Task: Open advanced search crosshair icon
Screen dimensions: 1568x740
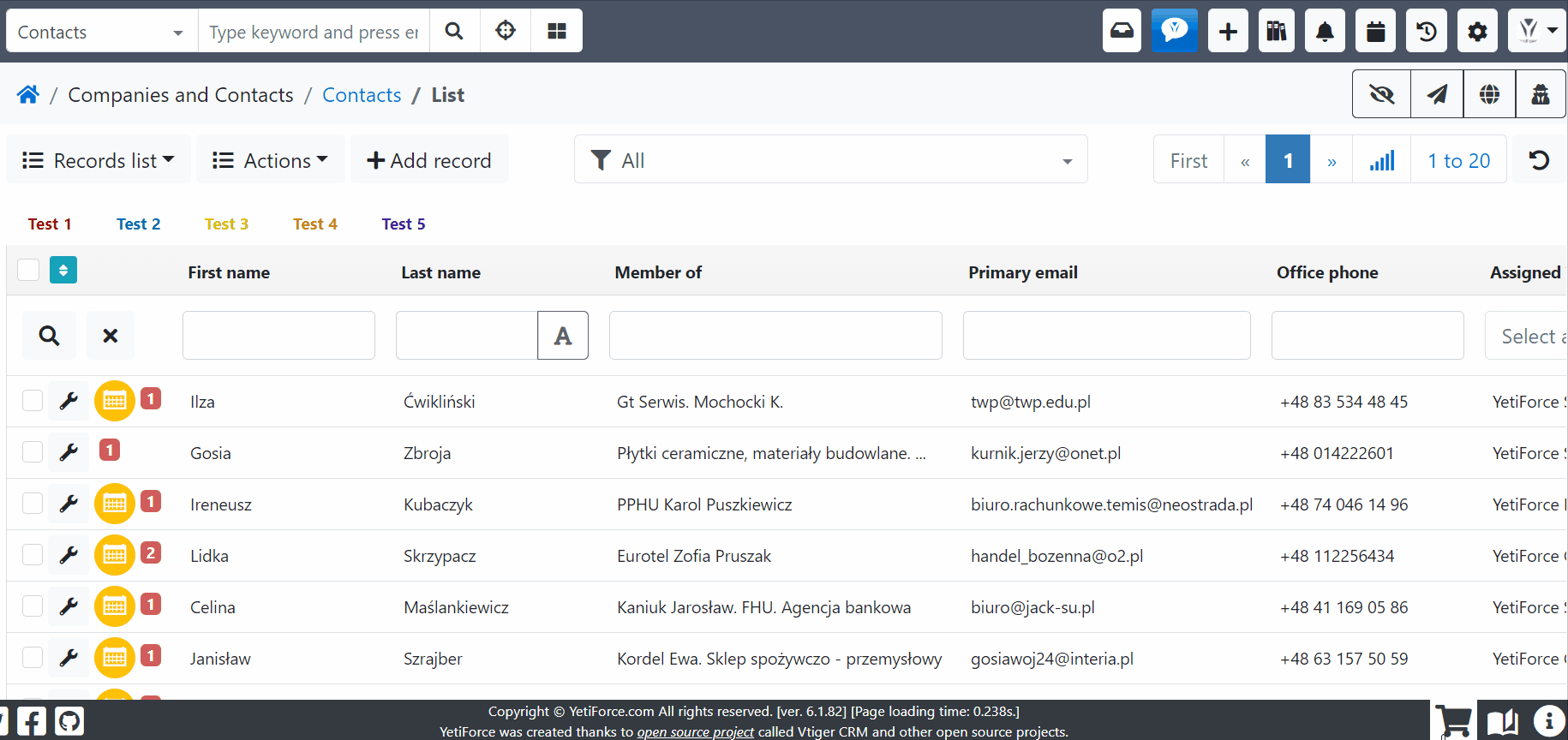Action: pyautogui.click(x=506, y=31)
